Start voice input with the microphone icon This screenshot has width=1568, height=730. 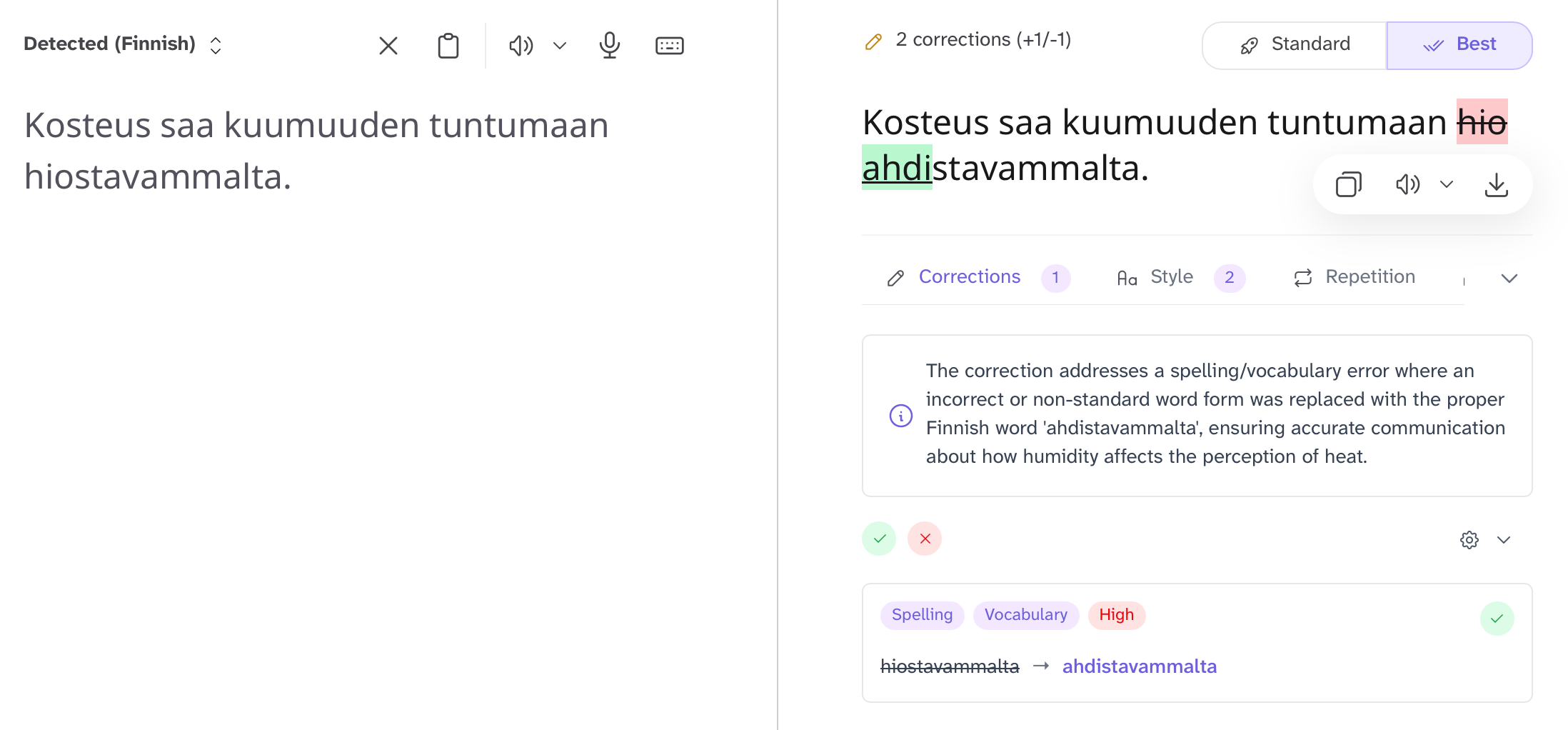click(x=609, y=46)
